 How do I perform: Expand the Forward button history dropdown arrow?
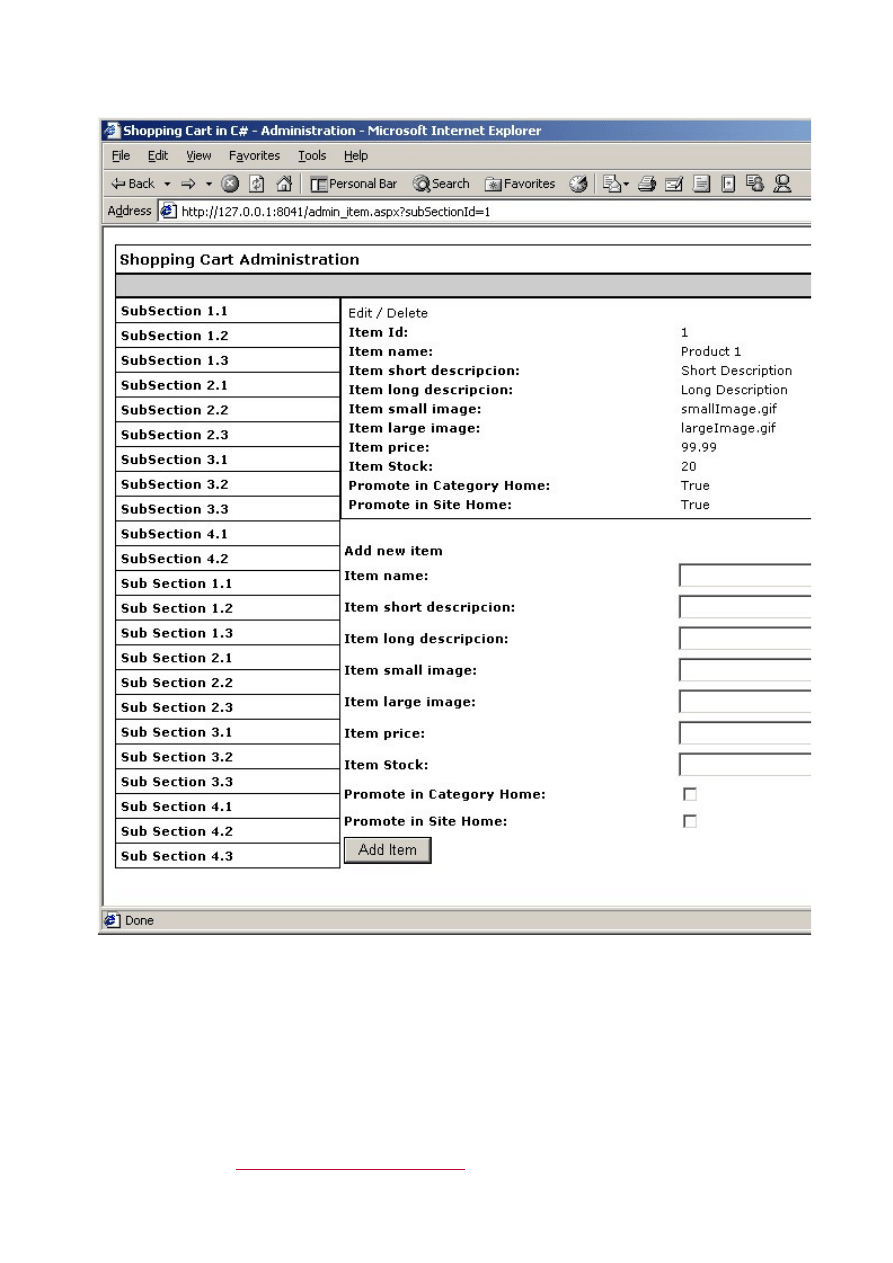pyautogui.click(x=209, y=184)
